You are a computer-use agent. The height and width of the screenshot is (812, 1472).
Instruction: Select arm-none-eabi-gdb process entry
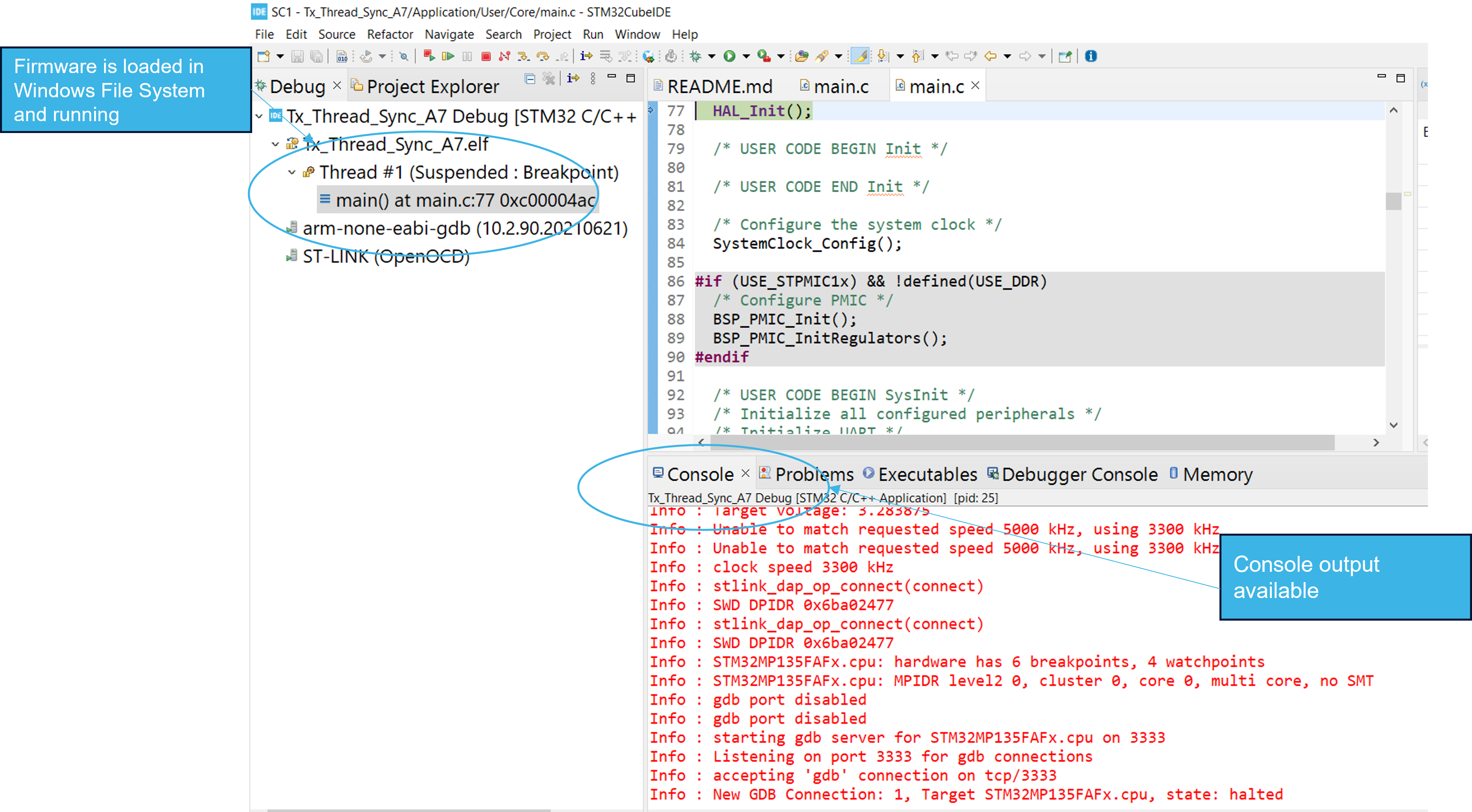coord(457,228)
